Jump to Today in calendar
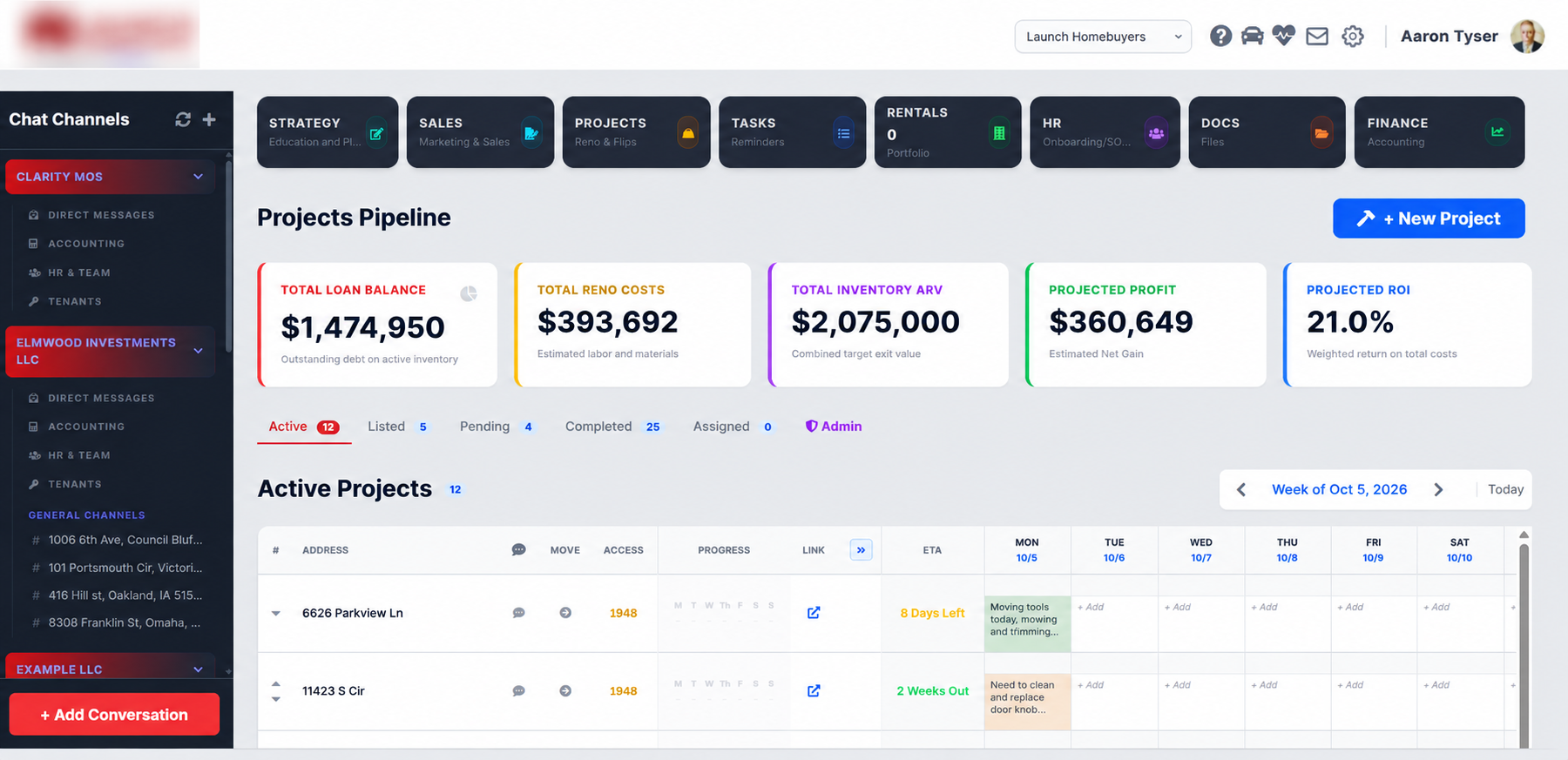1568x760 pixels. click(1505, 489)
